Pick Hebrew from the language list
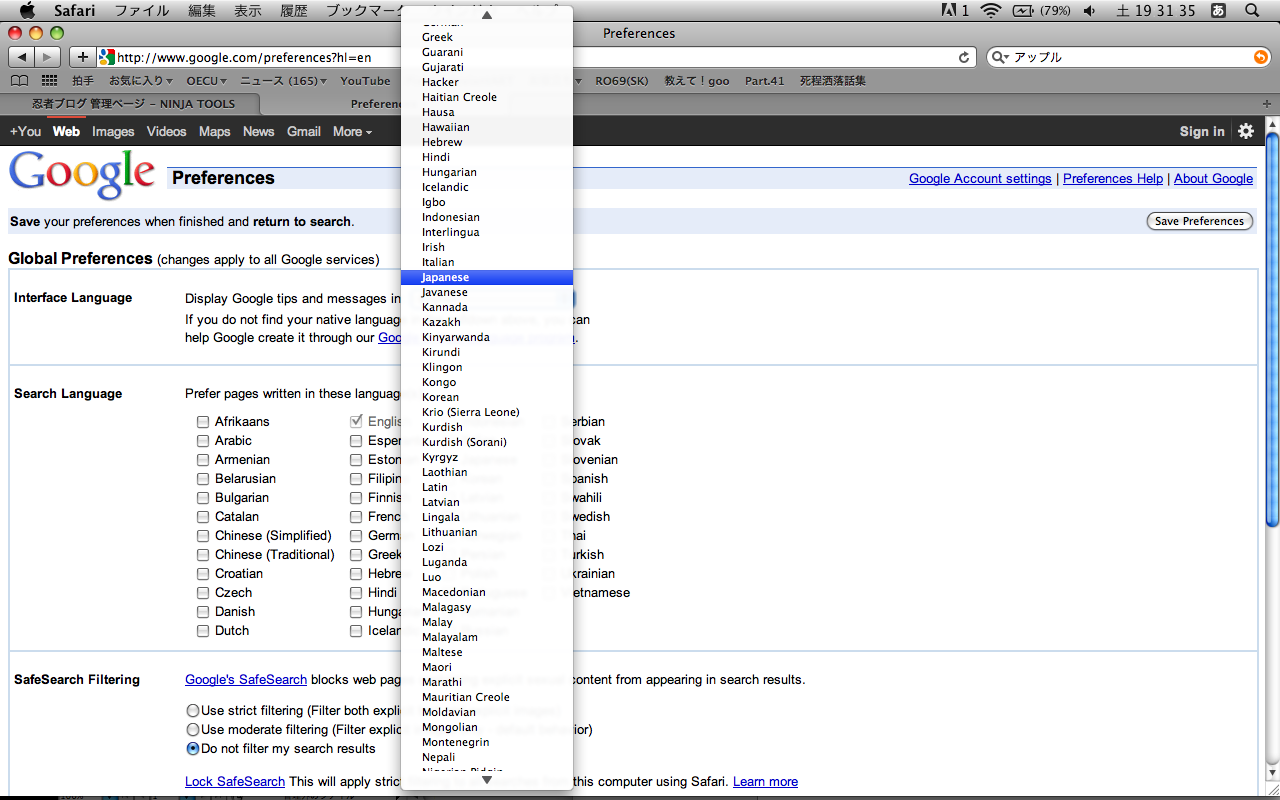Viewport: 1280px width, 800px height. pos(487,142)
